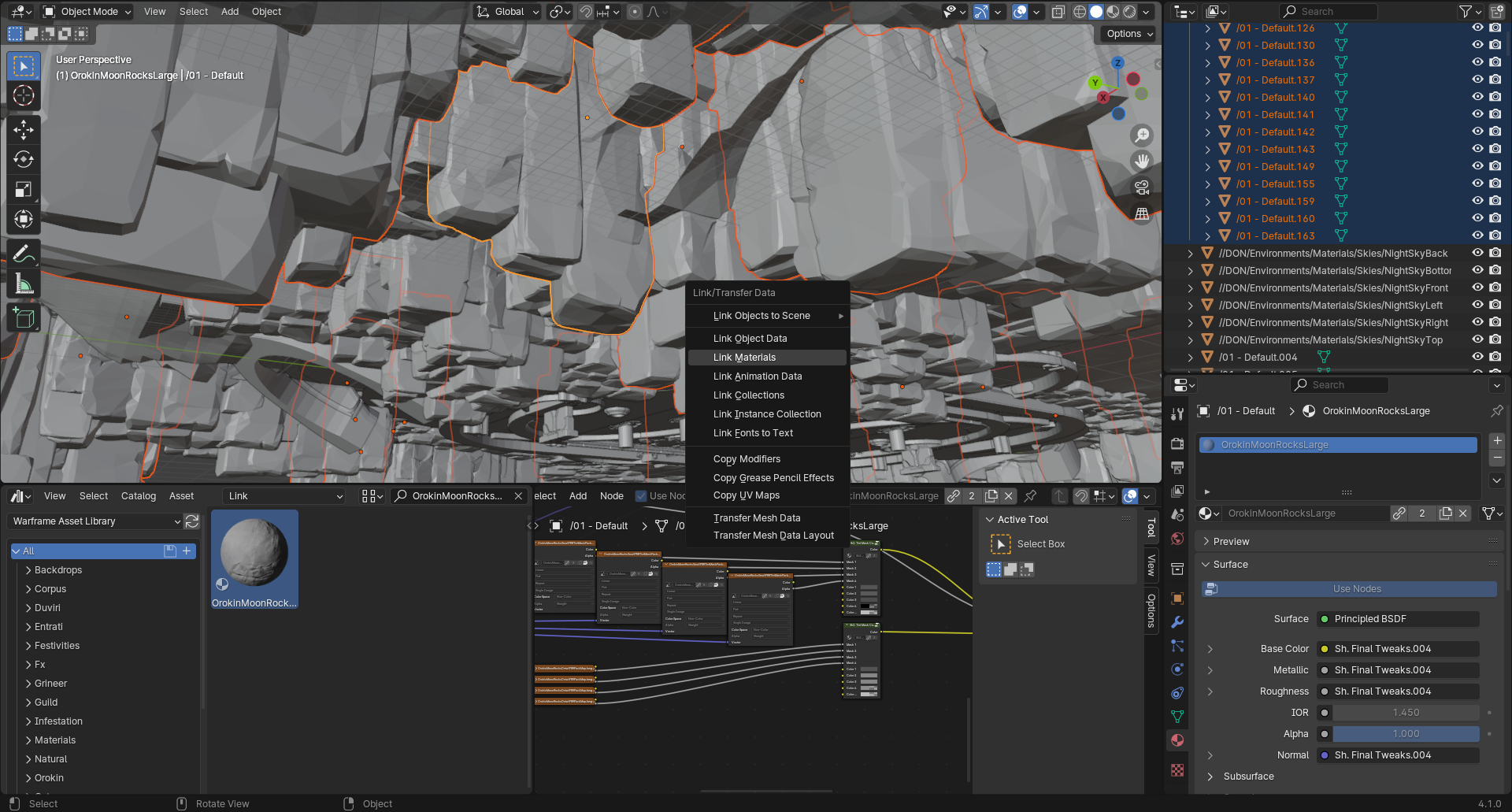This screenshot has height=812, width=1512.
Task: Click the pan view hand icon
Action: 1142,161
